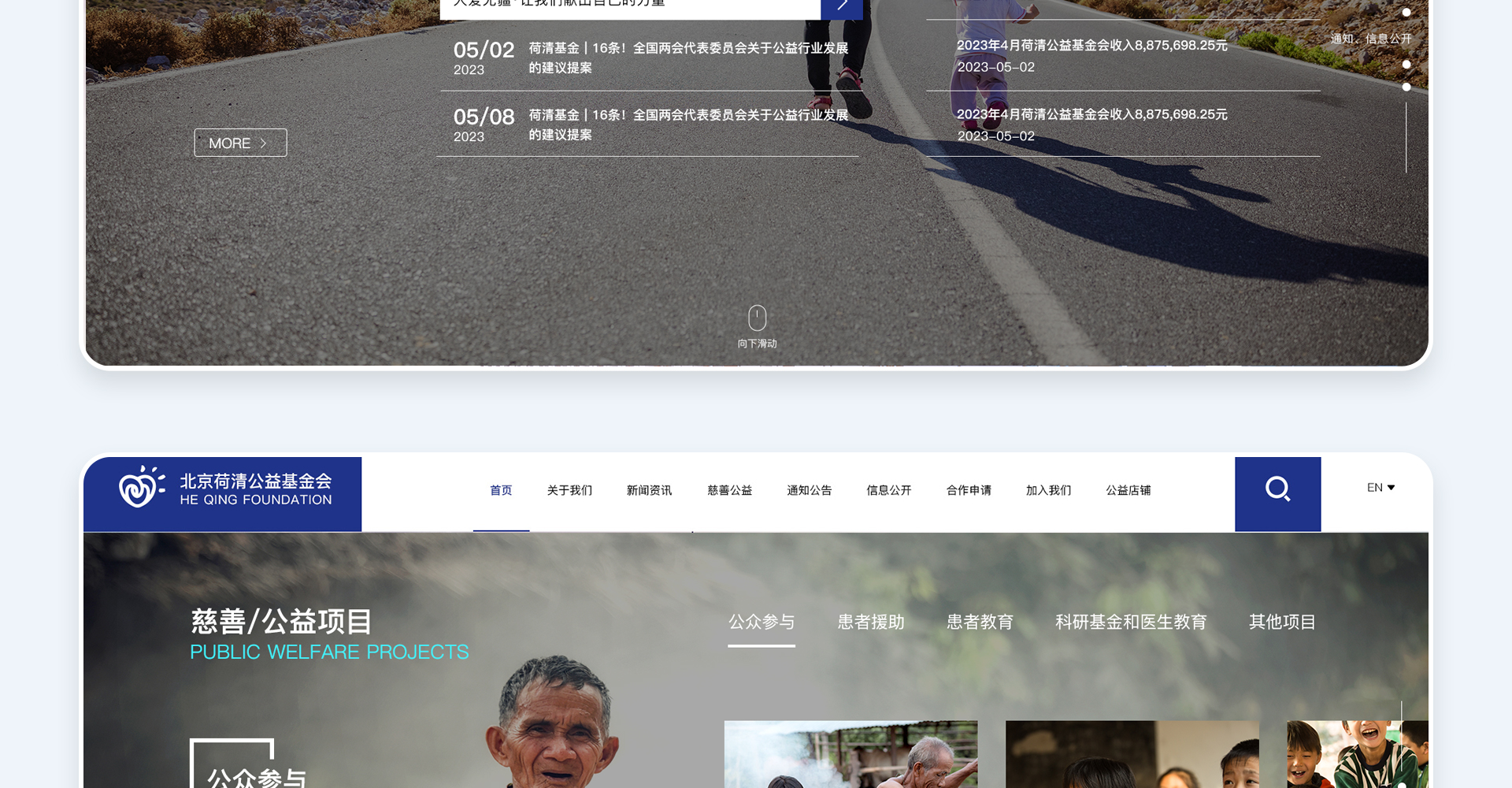
Task: Click the blue arrow button beside headline
Action: click(841, 8)
